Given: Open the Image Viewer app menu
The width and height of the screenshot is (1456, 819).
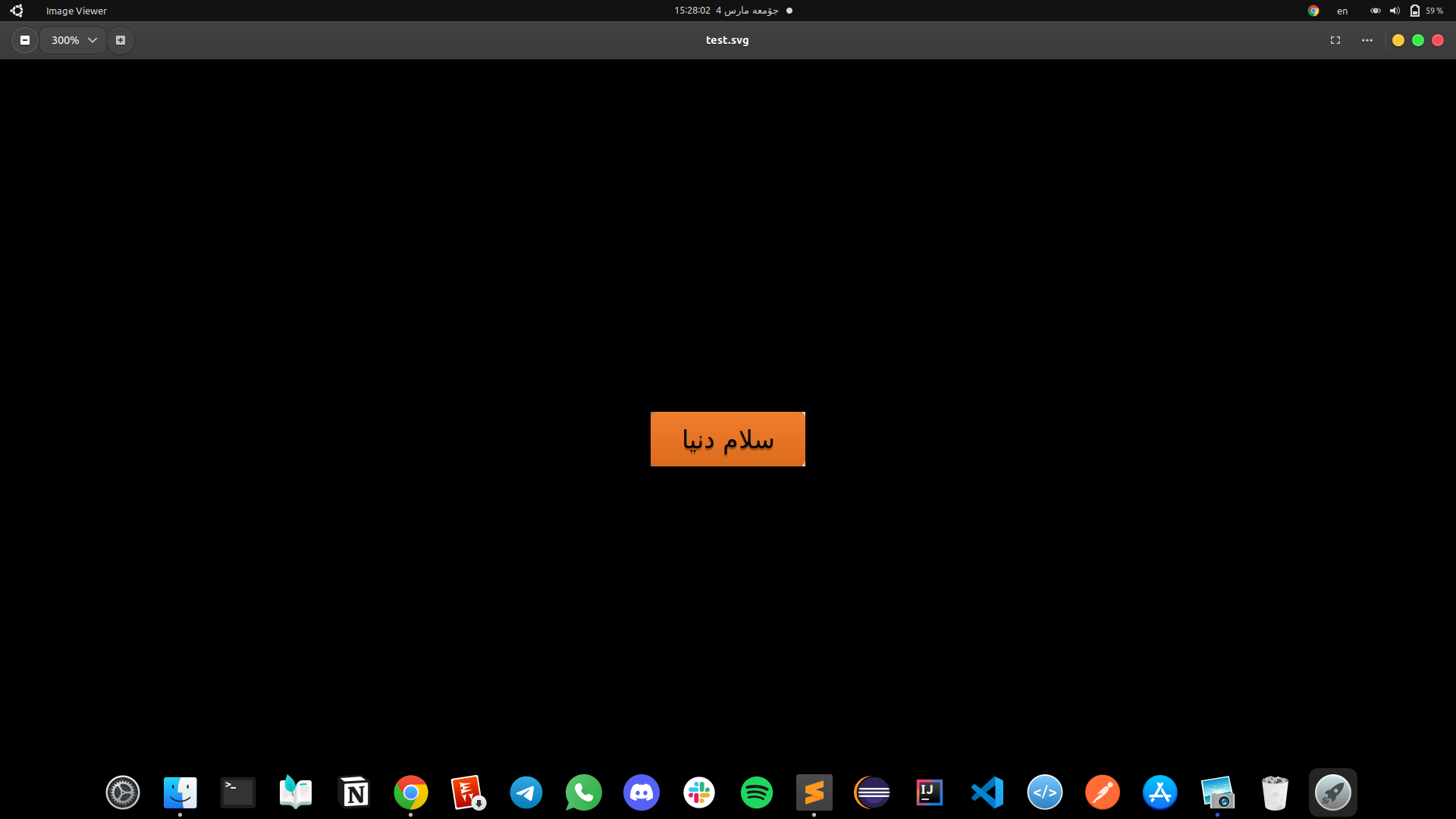Looking at the screenshot, I should pyautogui.click(x=76, y=11).
